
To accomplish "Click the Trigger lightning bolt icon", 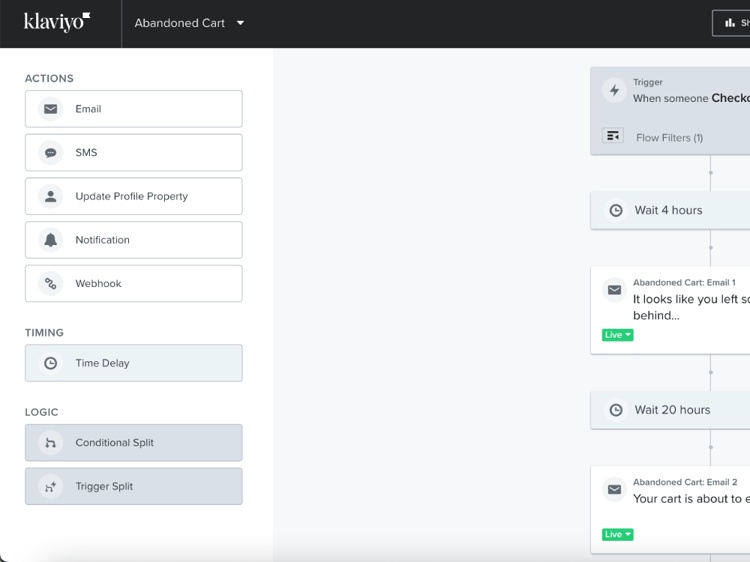I will pyautogui.click(x=615, y=90).
